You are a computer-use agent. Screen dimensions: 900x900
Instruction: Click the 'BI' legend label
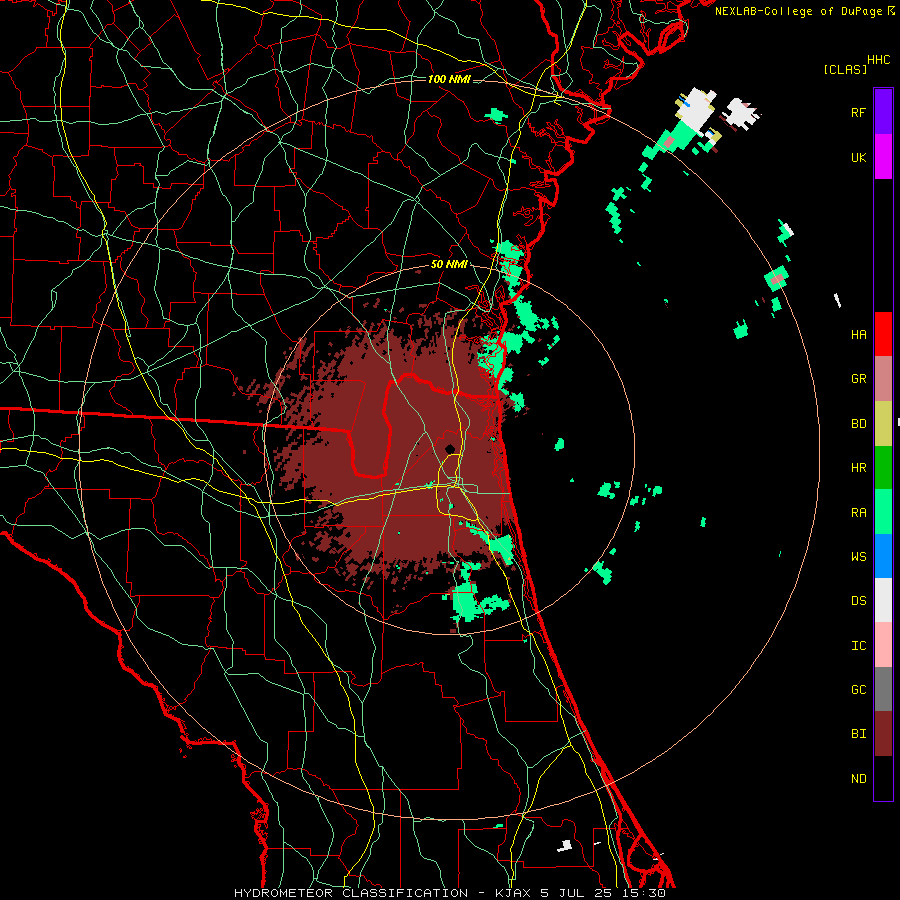[x=859, y=734]
